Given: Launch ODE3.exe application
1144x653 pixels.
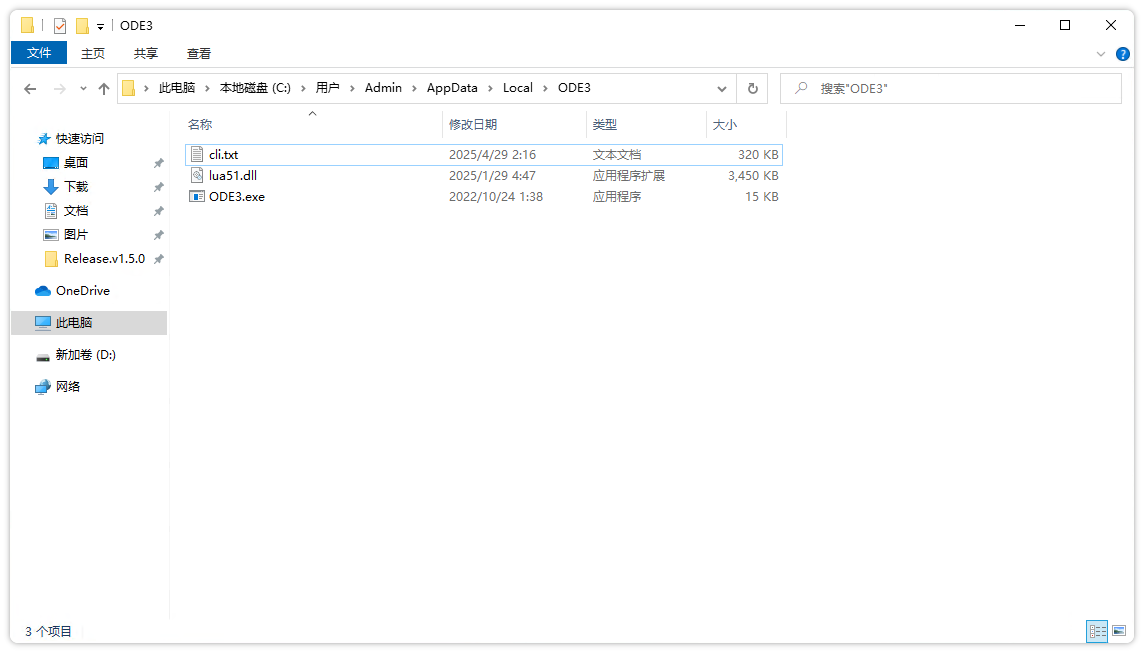Looking at the screenshot, I should click(x=238, y=196).
